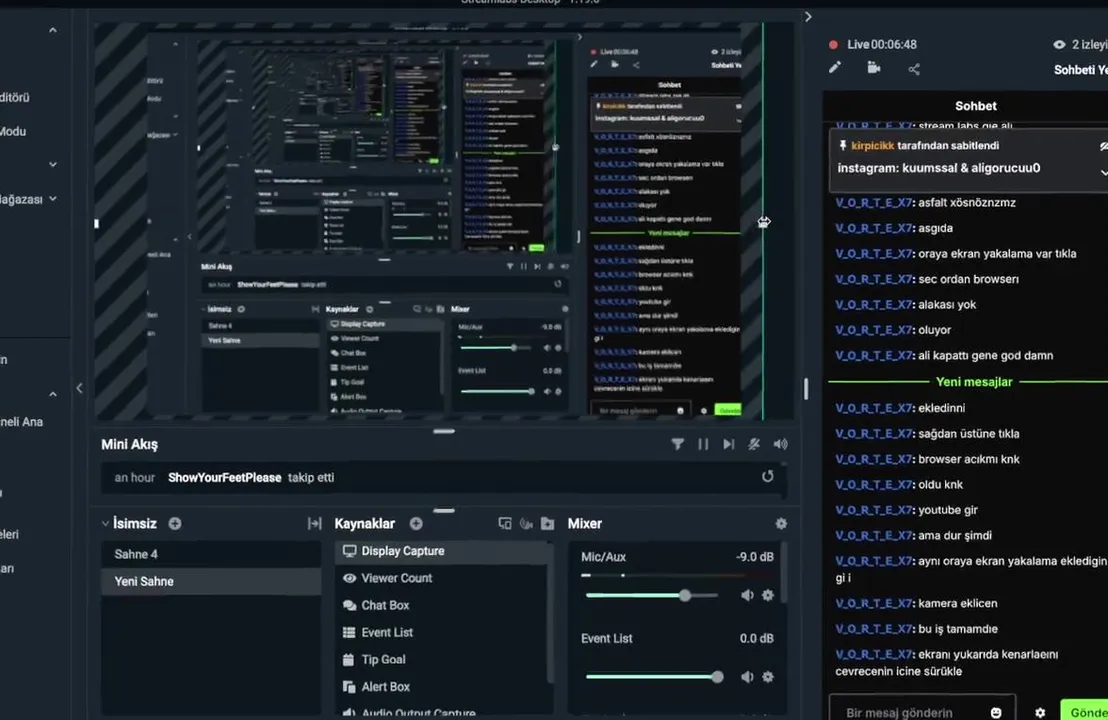1108x720 pixels.
Task: Click the chat panel left resize bar
Action: click(x=806, y=389)
